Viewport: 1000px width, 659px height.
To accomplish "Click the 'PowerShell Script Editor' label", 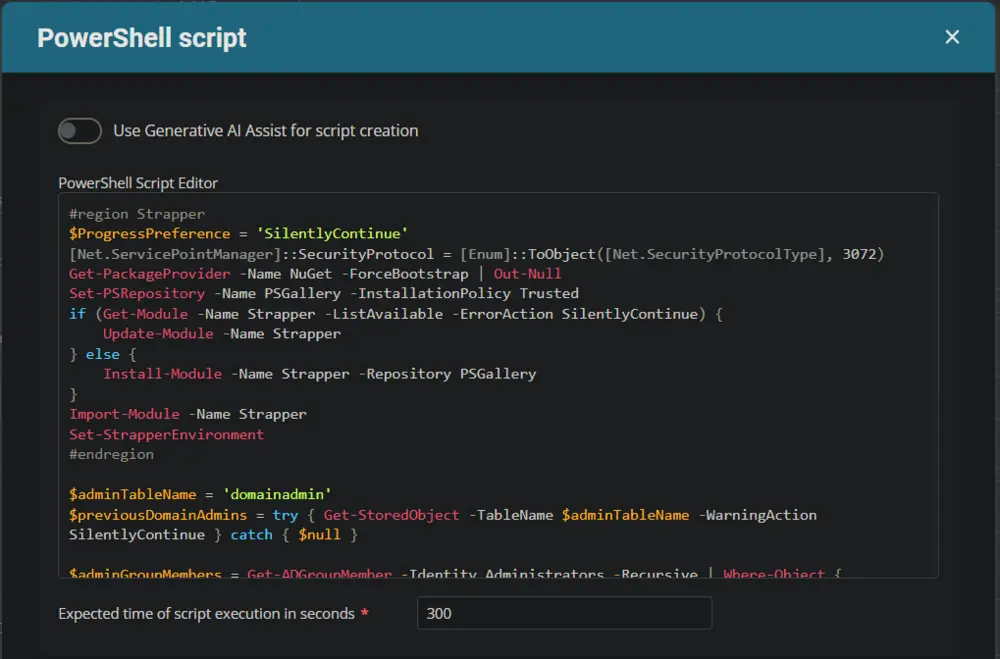I will [138, 183].
